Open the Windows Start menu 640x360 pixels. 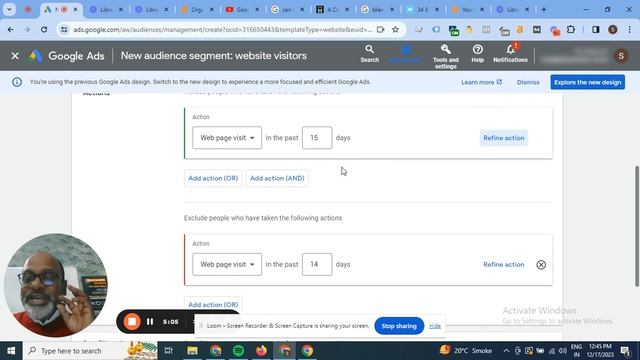11,351
